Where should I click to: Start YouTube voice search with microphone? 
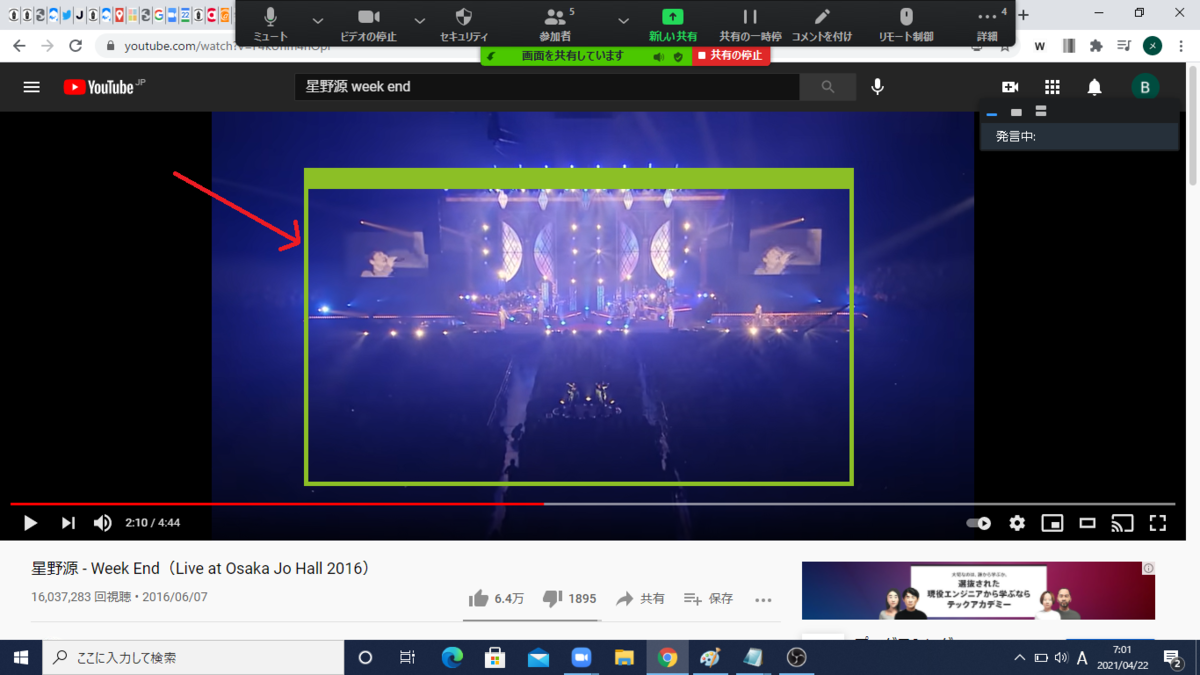[877, 87]
